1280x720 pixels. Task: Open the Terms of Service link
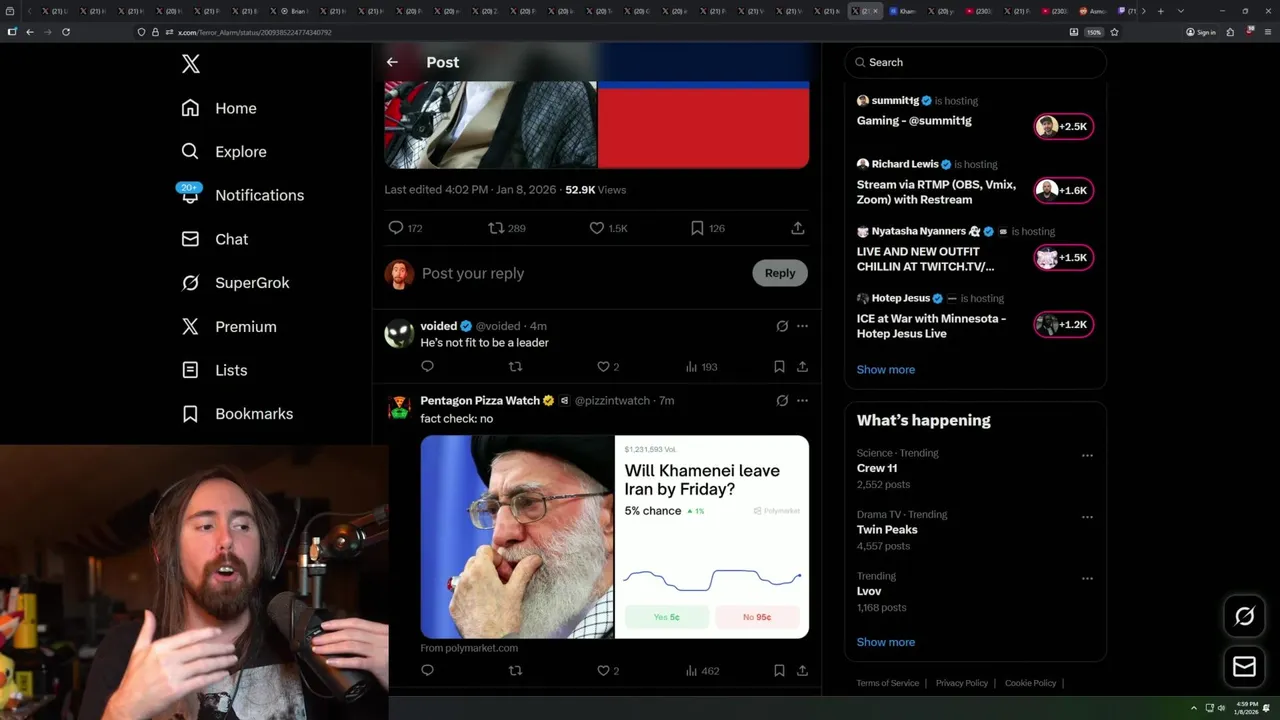click(x=887, y=683)
